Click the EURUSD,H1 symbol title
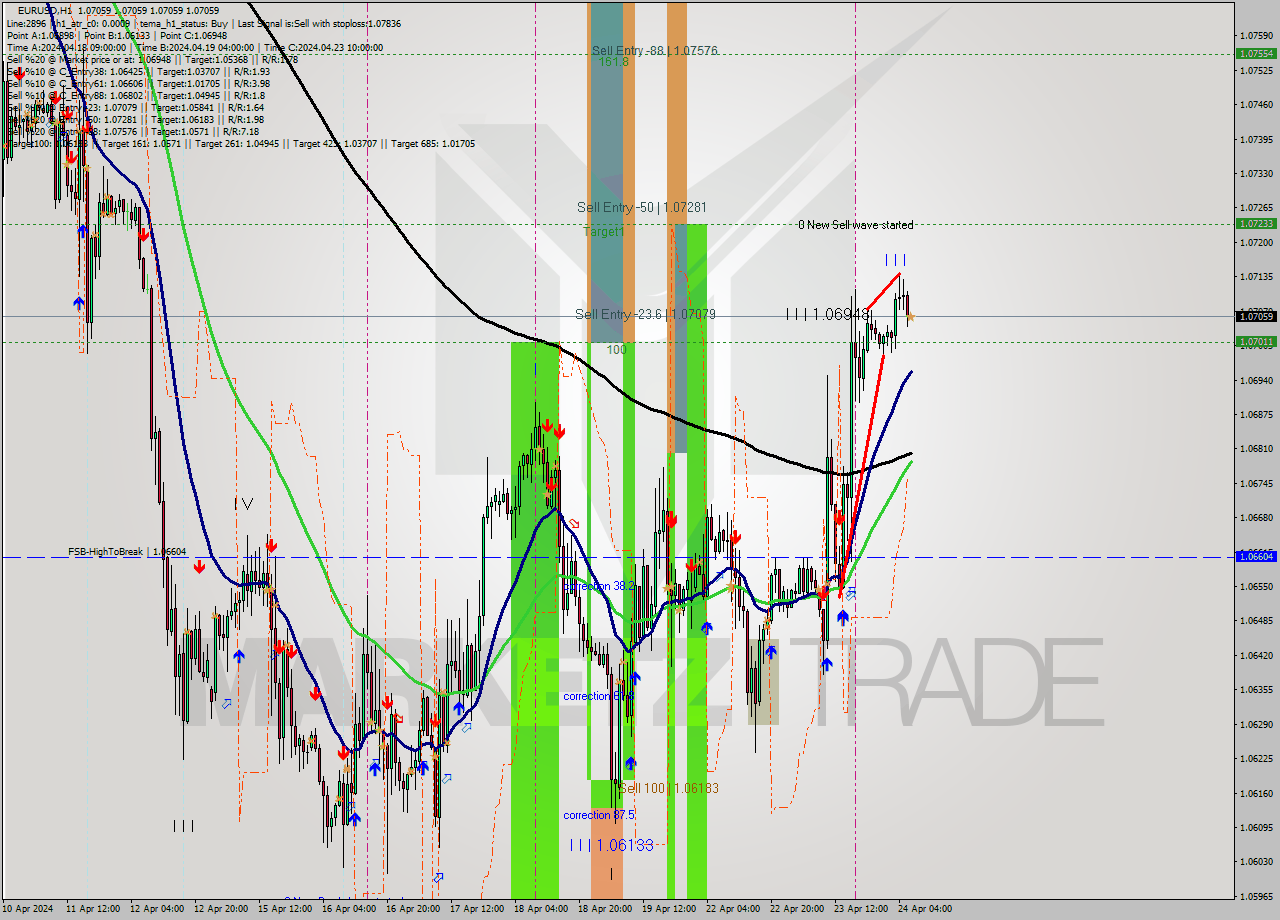This screenshot has width=1280, height=920. click(45, 10)
